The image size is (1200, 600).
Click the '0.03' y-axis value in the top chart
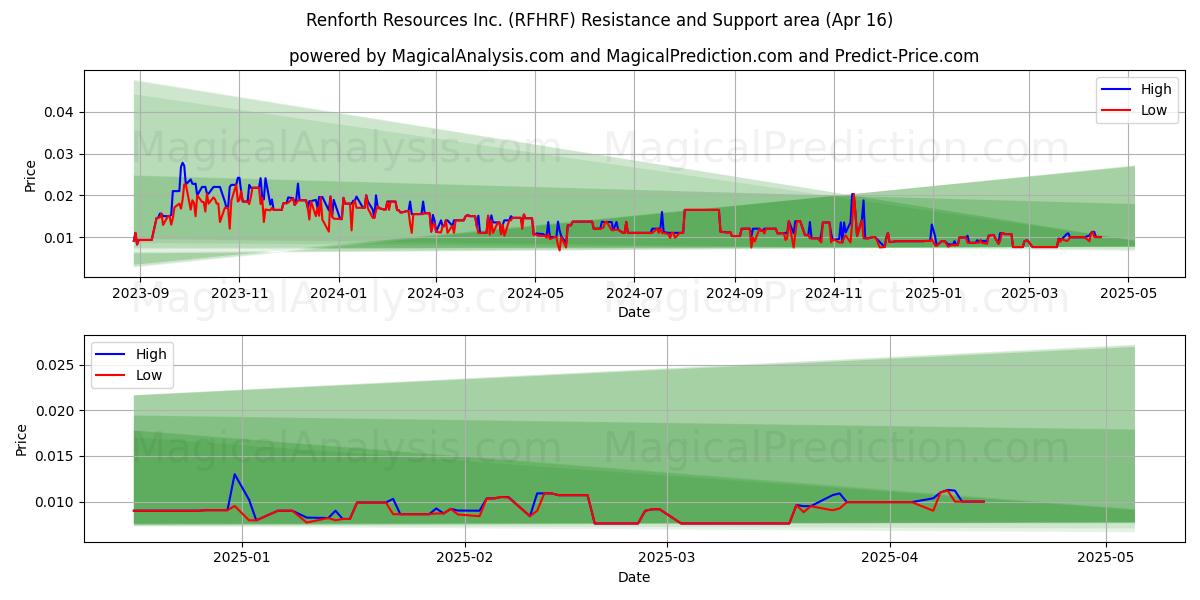point(59,154)
